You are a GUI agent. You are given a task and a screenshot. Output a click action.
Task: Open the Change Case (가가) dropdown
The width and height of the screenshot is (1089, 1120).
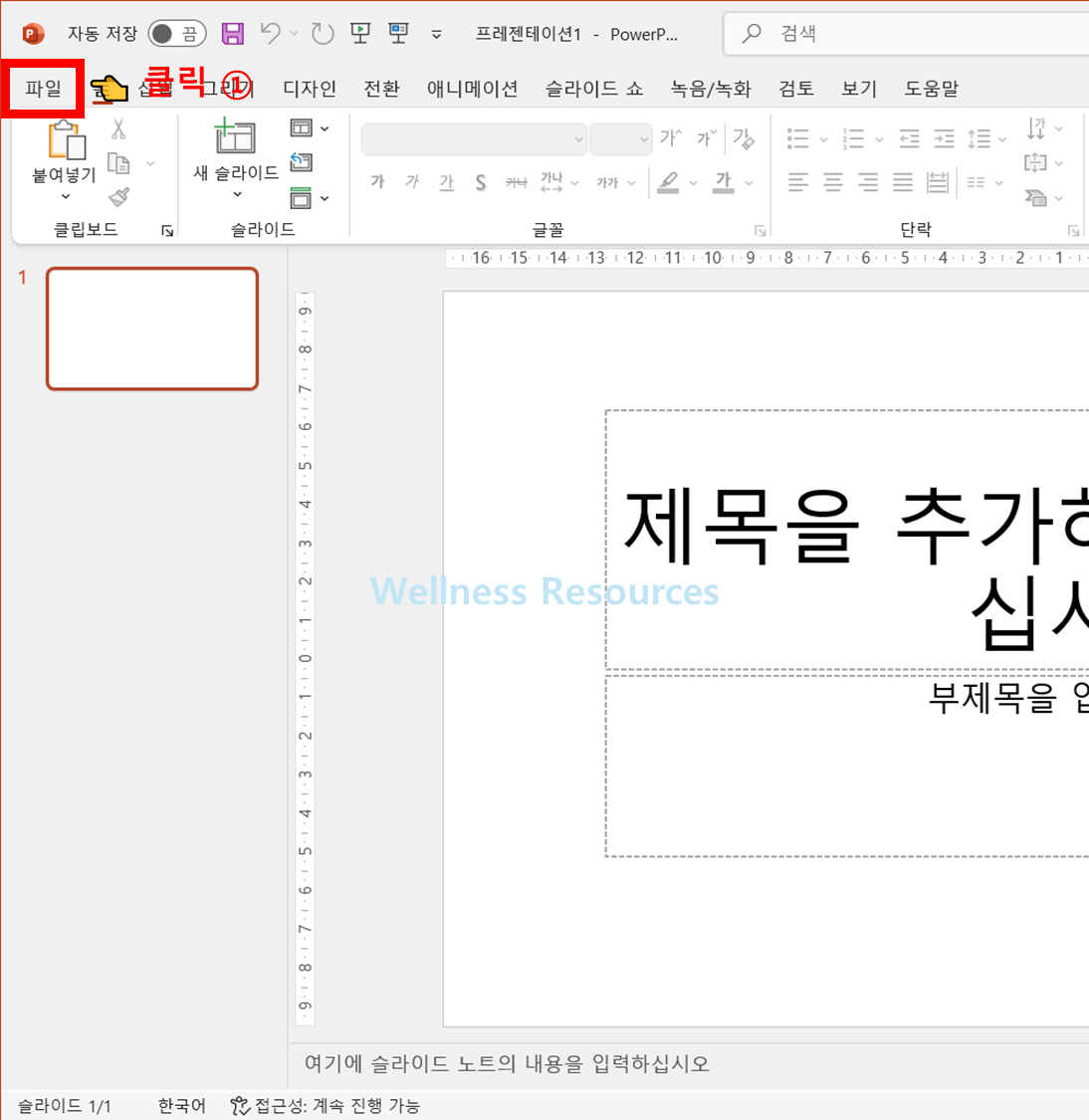click(615, 183)
